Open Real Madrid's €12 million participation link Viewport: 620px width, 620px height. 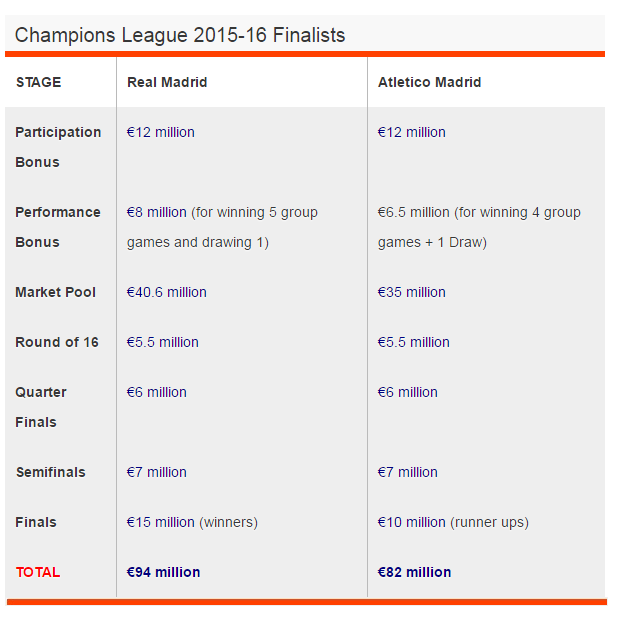point(161,132)
